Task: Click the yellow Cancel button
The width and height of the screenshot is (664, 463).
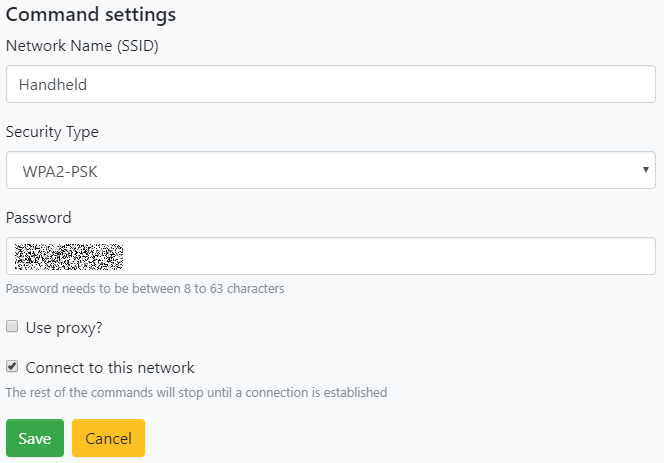Action: click(x=108, y=438)
